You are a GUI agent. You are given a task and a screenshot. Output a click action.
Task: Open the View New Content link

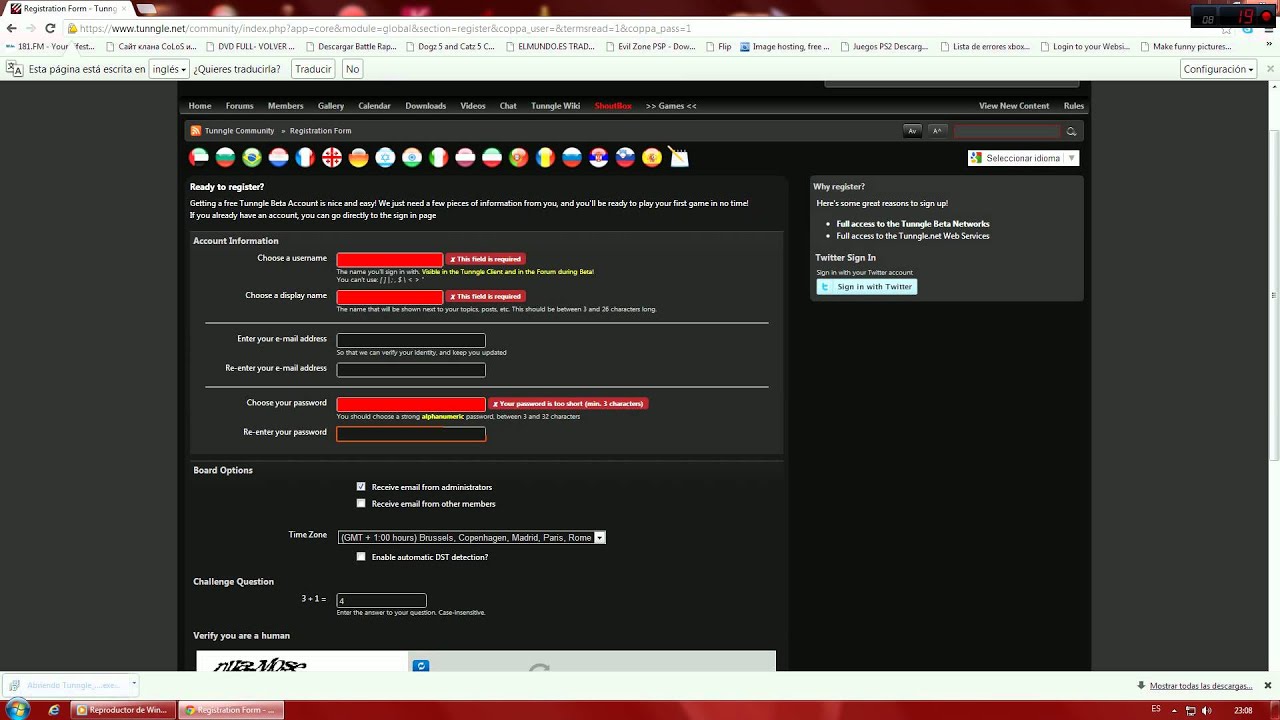point(1014,106)
